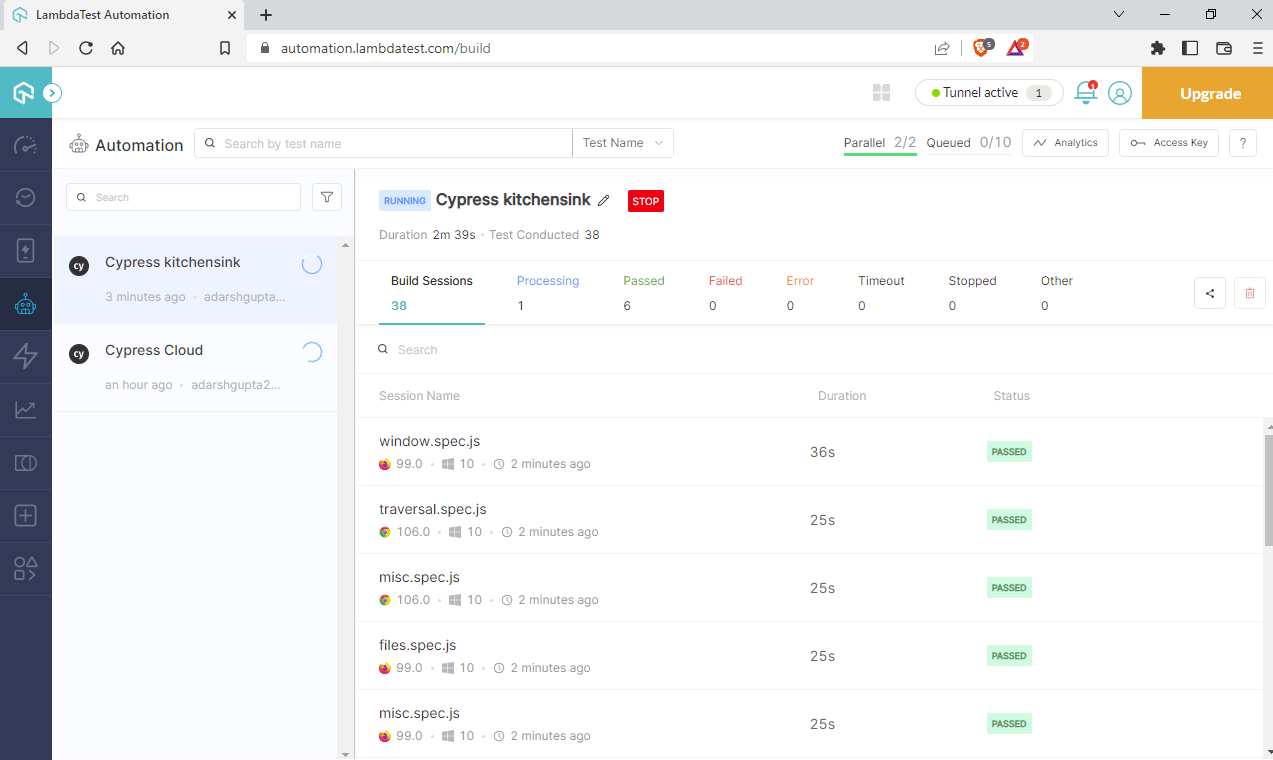Open the grid apps icon in header
This screenshot has height=760, width=1273.
(881, 93)
